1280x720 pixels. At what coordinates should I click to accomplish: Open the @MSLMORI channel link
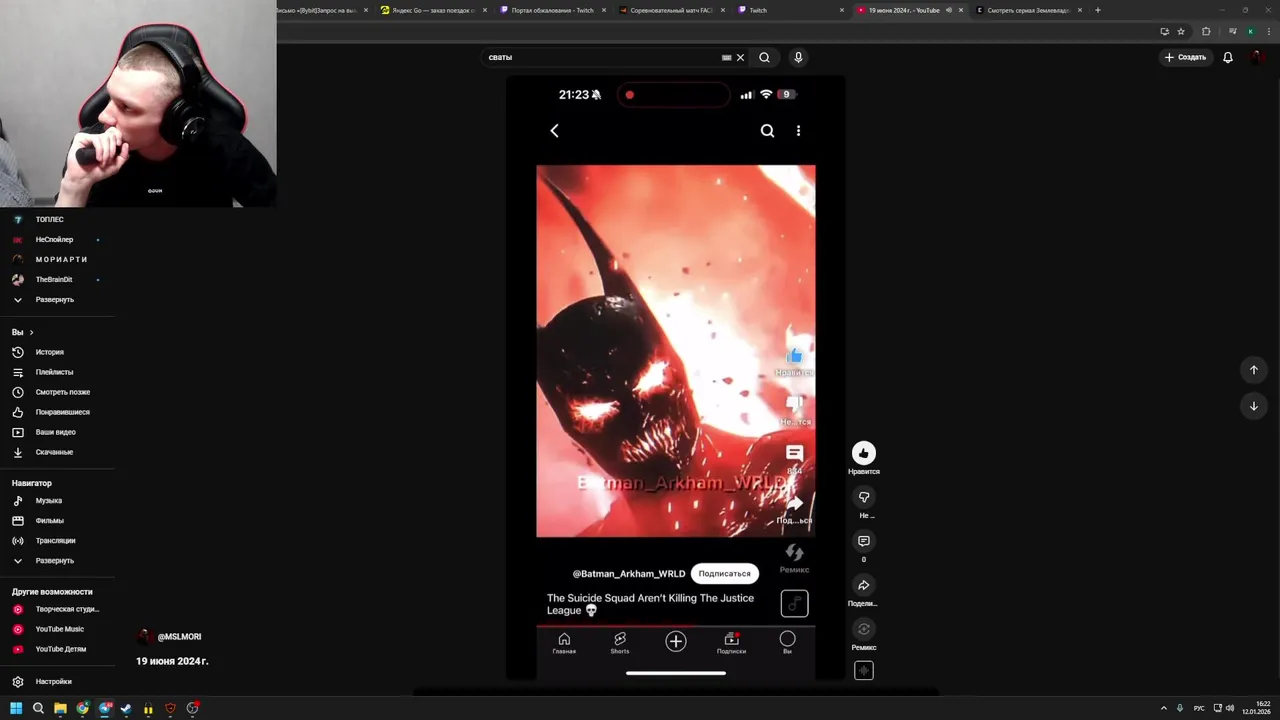coord(178,636)
